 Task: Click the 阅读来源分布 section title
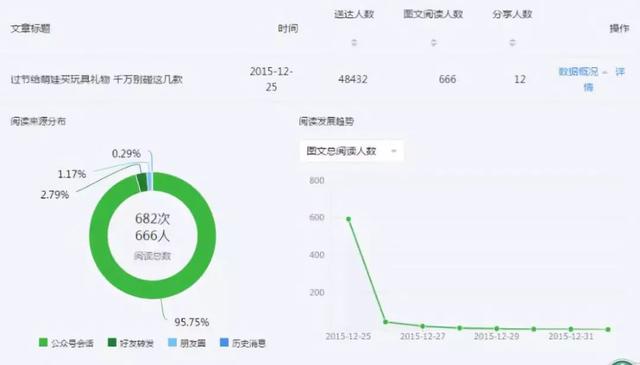point(38,121)
